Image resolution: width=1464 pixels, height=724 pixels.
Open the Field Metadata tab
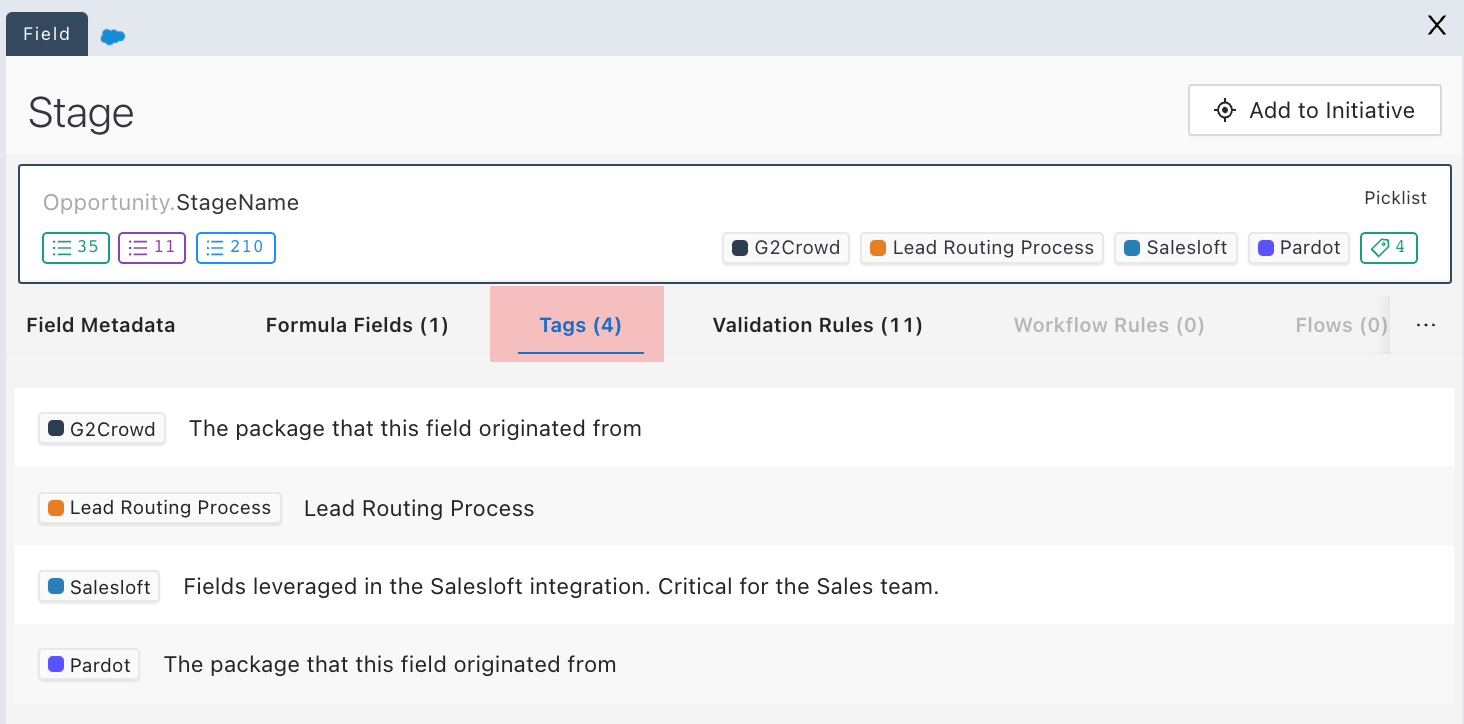pos(101,325)
